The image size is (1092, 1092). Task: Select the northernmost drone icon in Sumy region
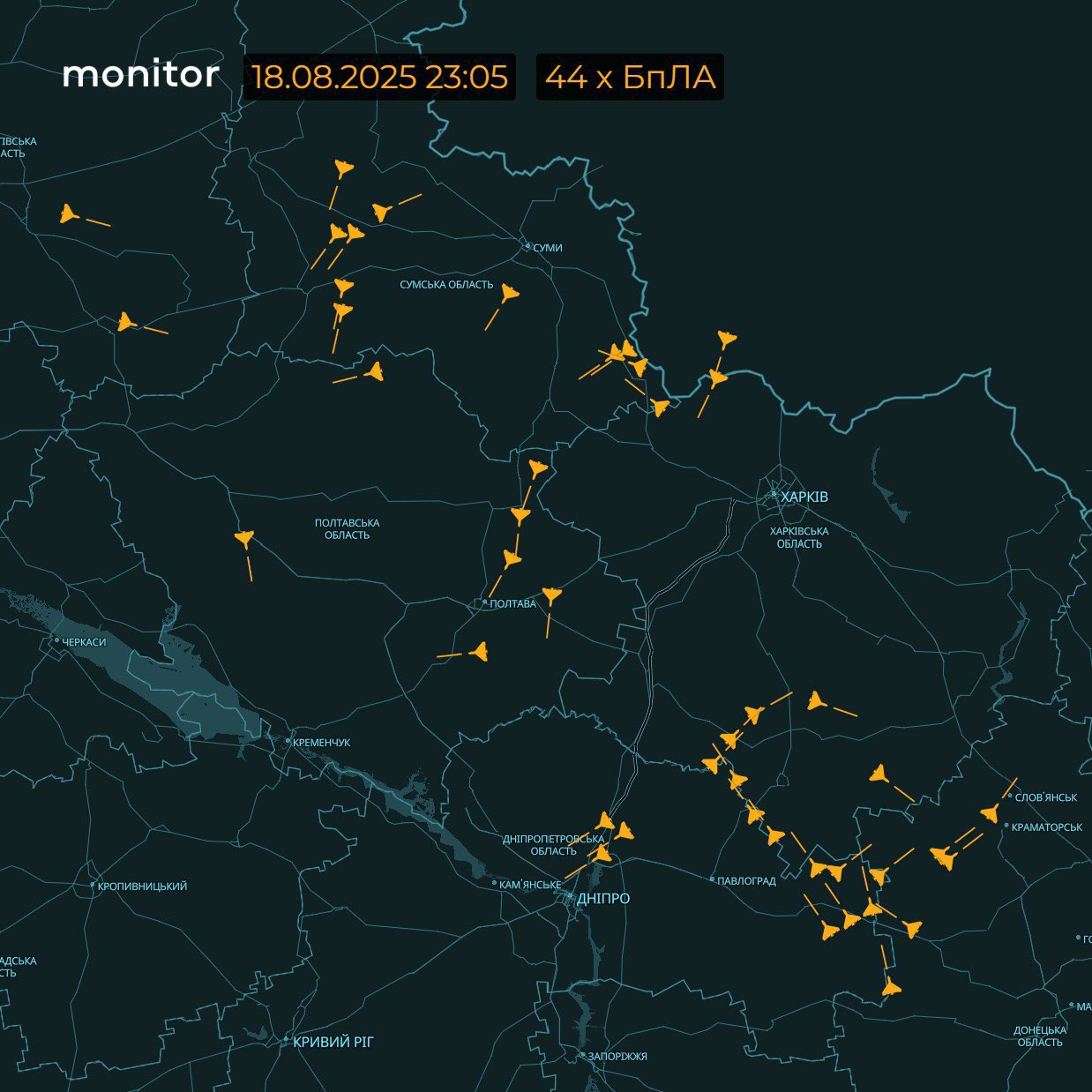343,168
